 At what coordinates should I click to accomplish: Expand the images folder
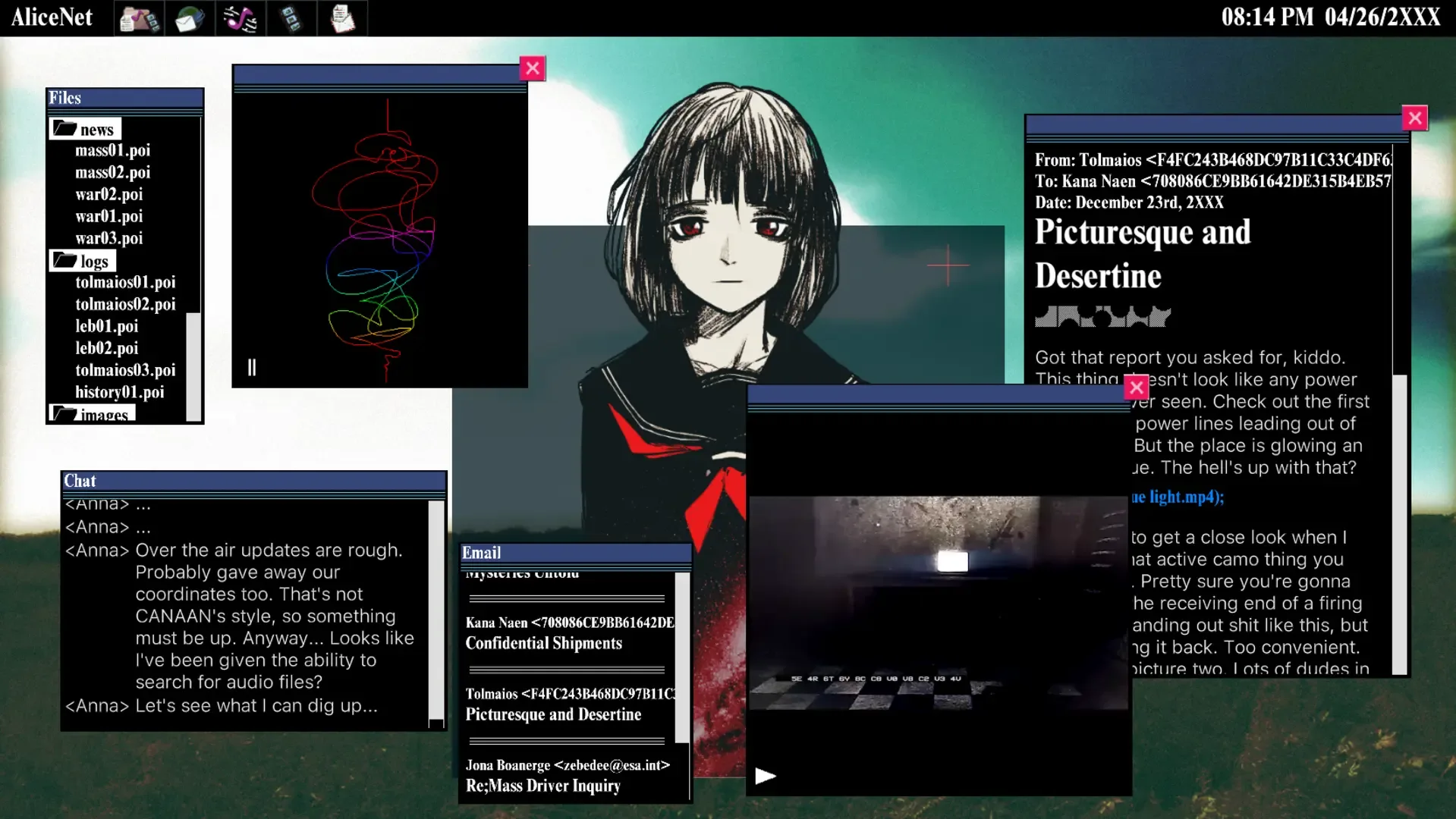[x=92, y=414]
